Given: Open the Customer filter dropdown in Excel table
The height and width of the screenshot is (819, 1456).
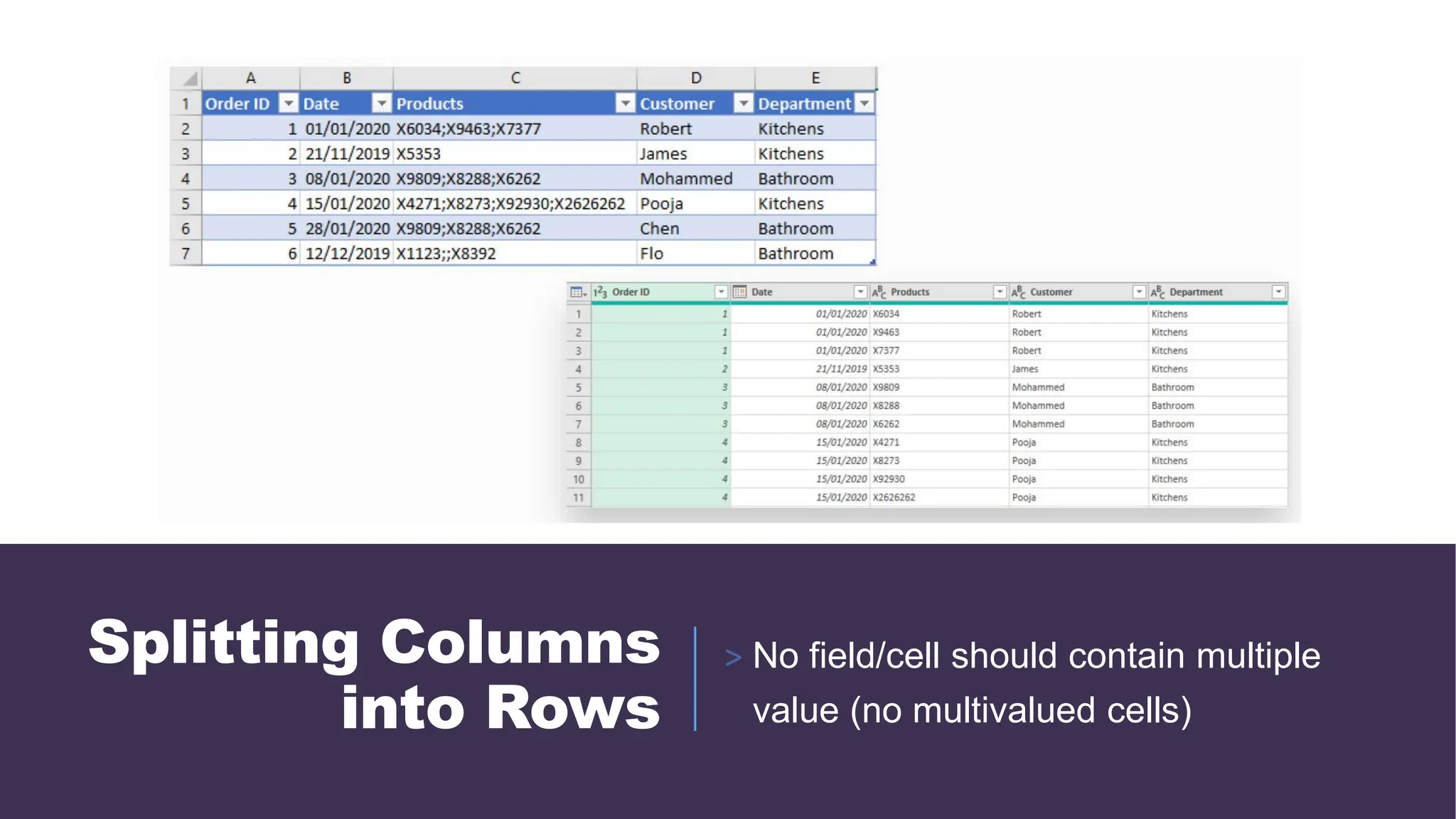Looking at the screenshot, I should click(x=743, y=104).
